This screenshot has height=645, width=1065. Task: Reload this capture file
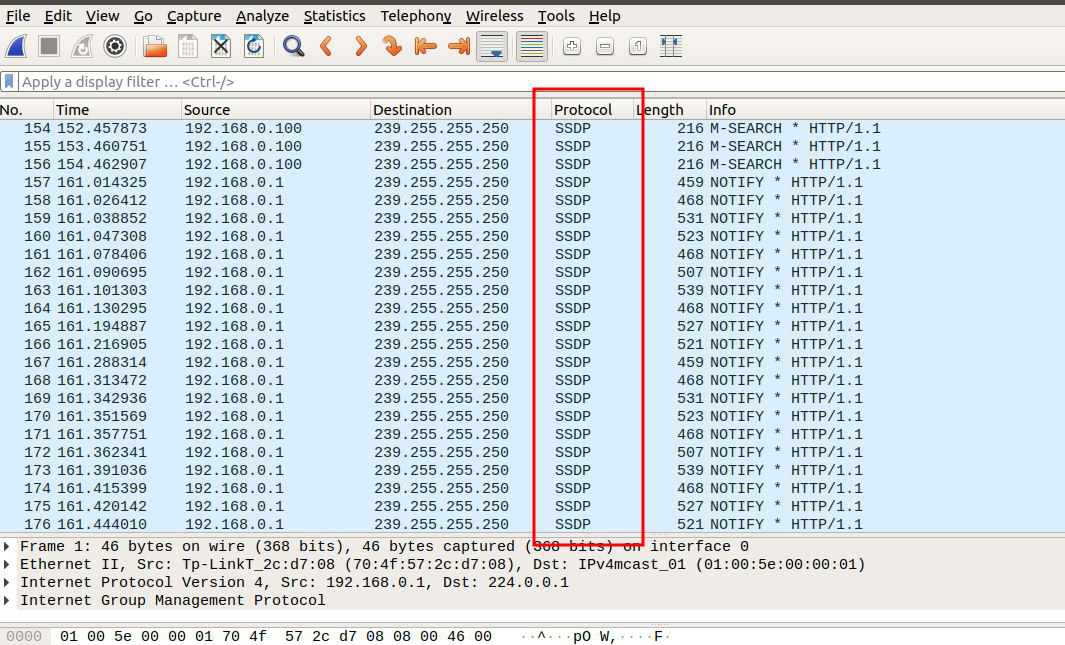(x=254, y=46)
